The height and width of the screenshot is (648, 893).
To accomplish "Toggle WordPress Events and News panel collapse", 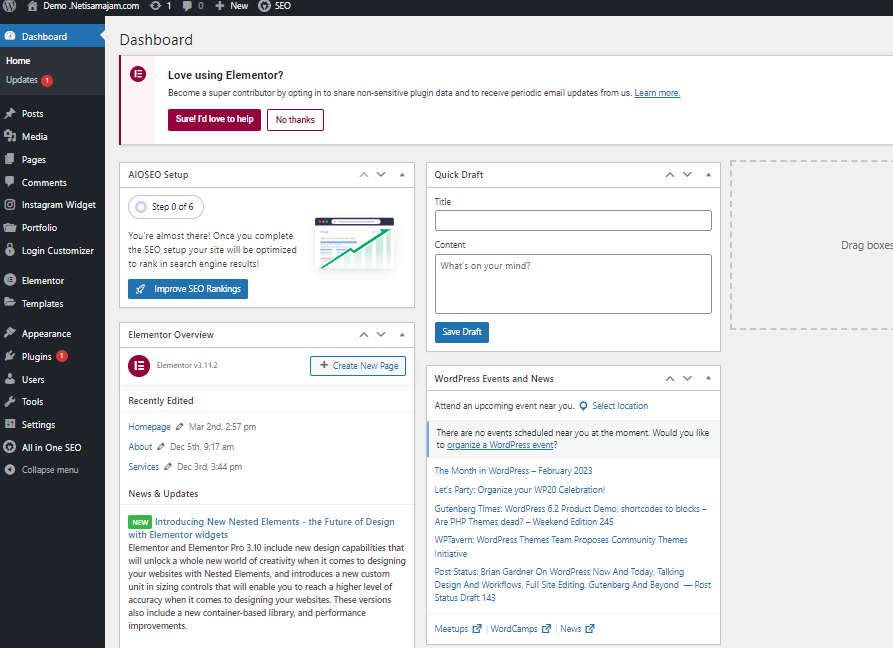I will [708, 378].
